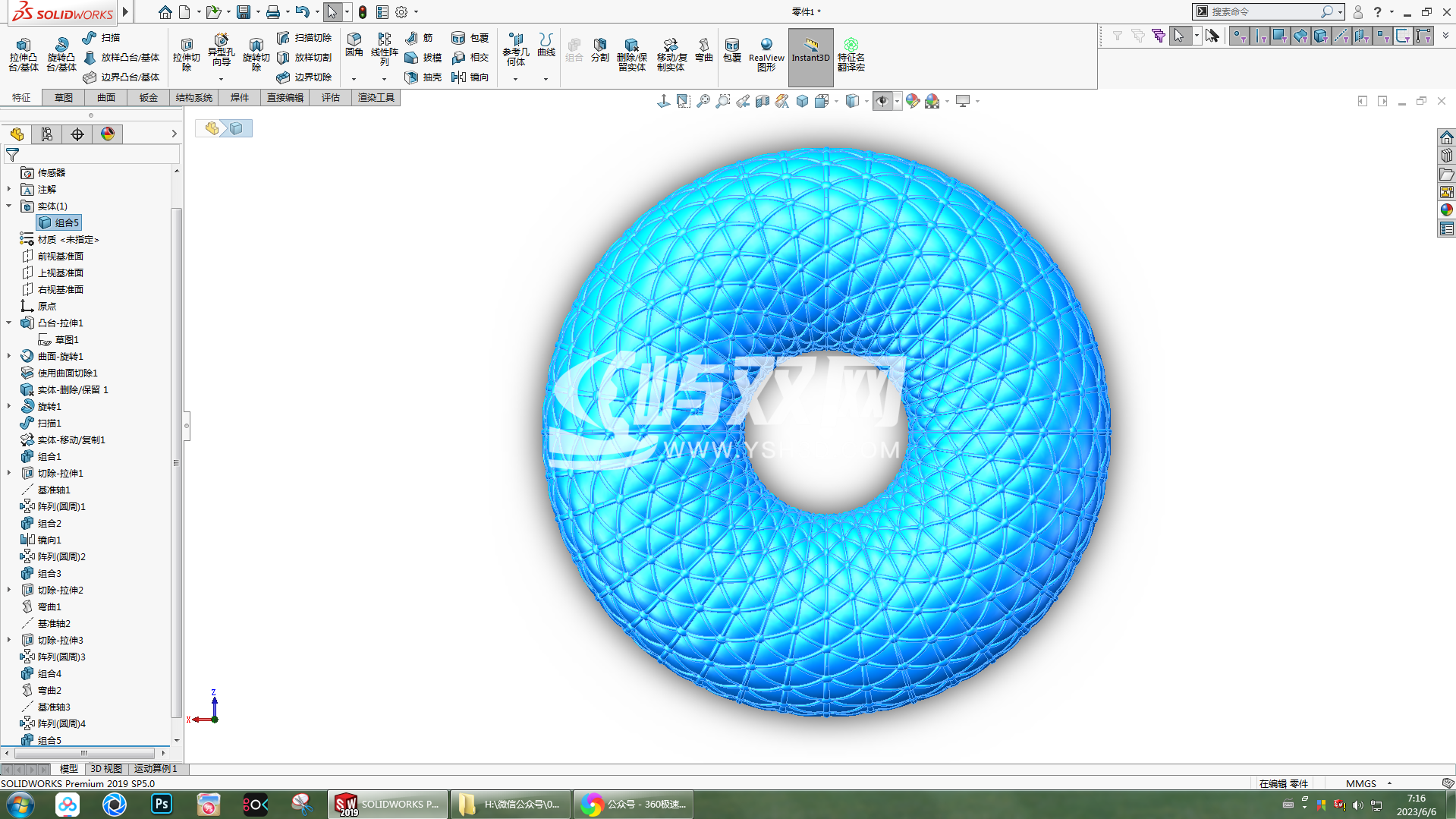Click the Section View icon
Screen dimensions: 1456x819
pos(763,101)
